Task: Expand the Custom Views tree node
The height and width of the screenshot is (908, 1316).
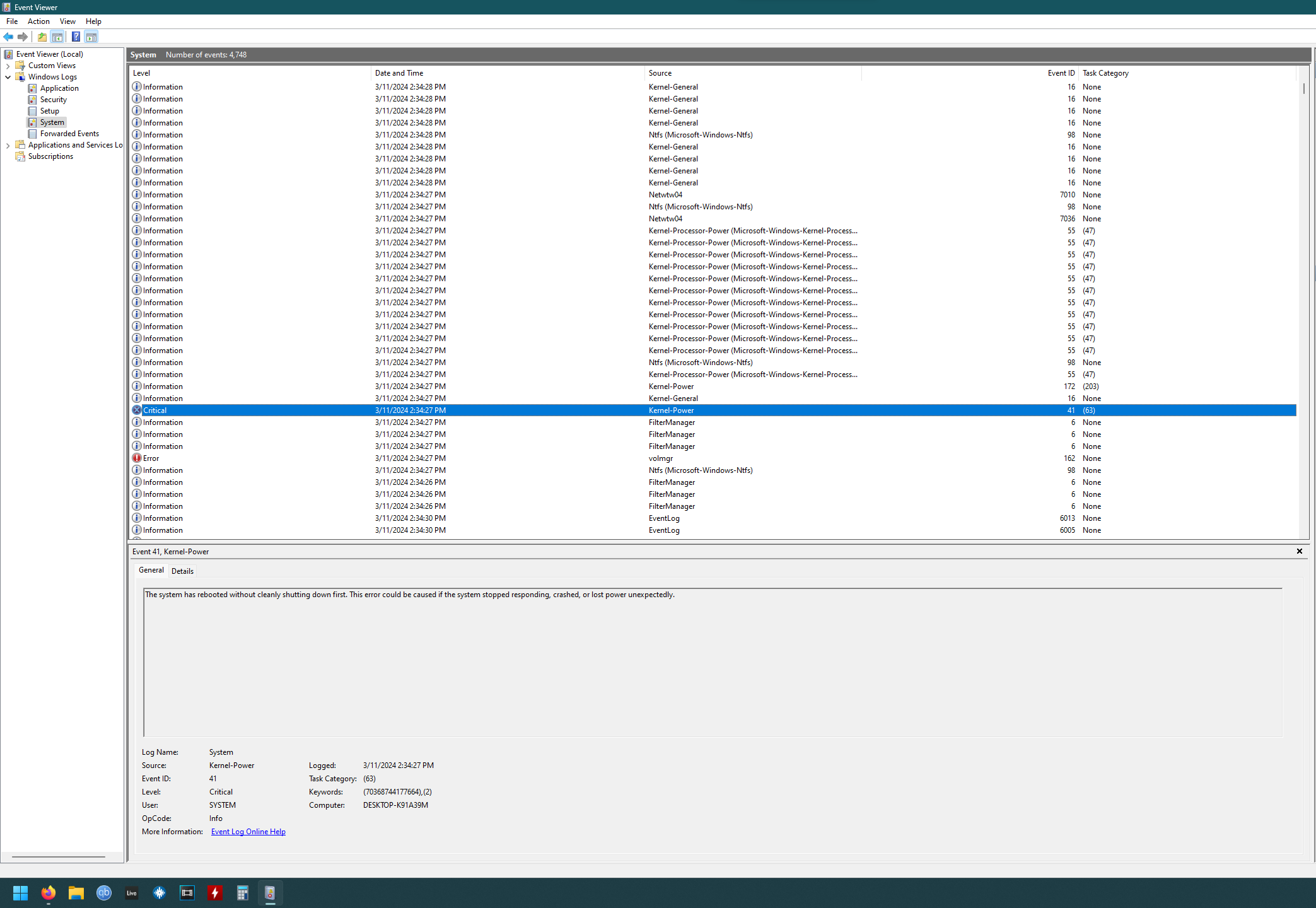Action: [8, 66]
